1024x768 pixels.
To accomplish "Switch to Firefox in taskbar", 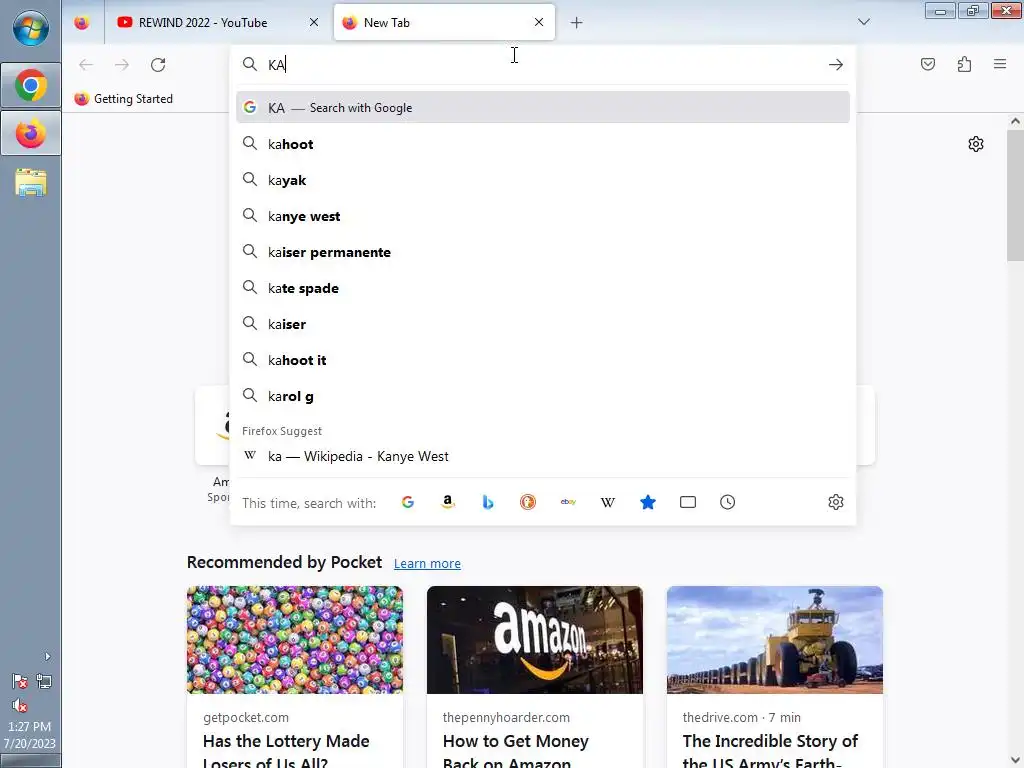I will pyautogui.click(x=31, y=134).
